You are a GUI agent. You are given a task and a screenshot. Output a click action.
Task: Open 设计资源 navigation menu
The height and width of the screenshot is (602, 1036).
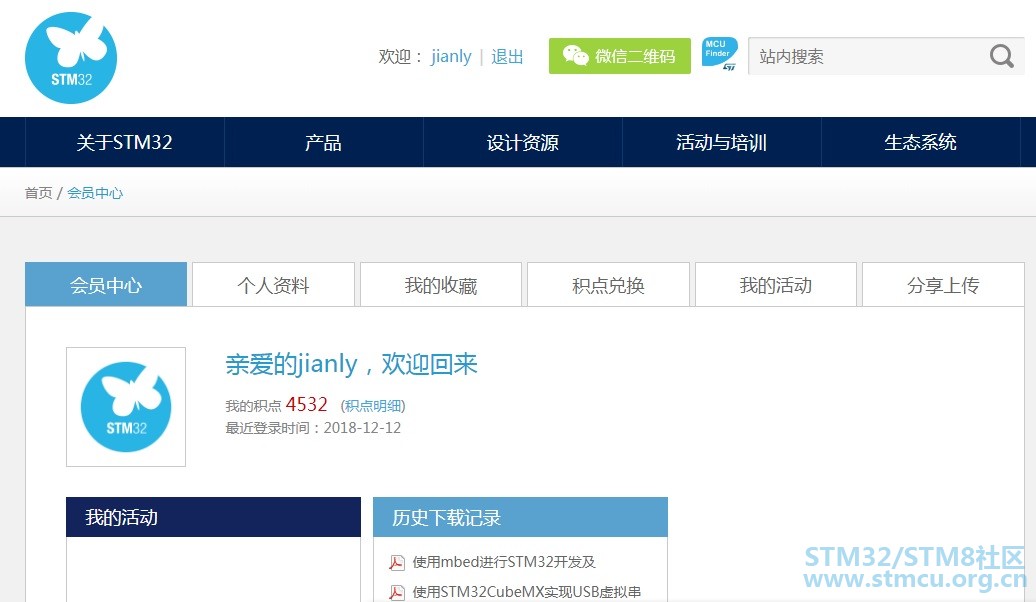[523, 142]
